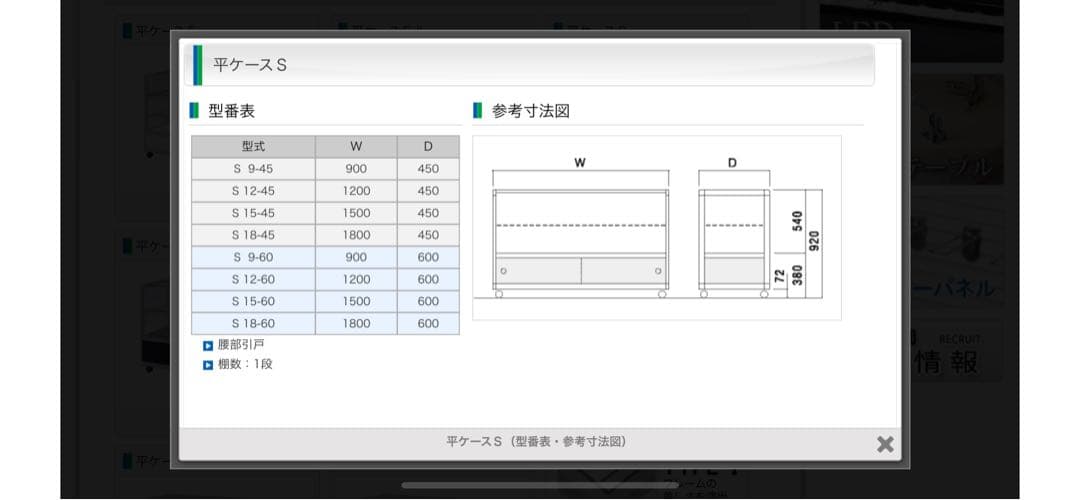Select model cell S 9-60
Viewport: 1080px width, 500px height.
[x=253, y=257]
